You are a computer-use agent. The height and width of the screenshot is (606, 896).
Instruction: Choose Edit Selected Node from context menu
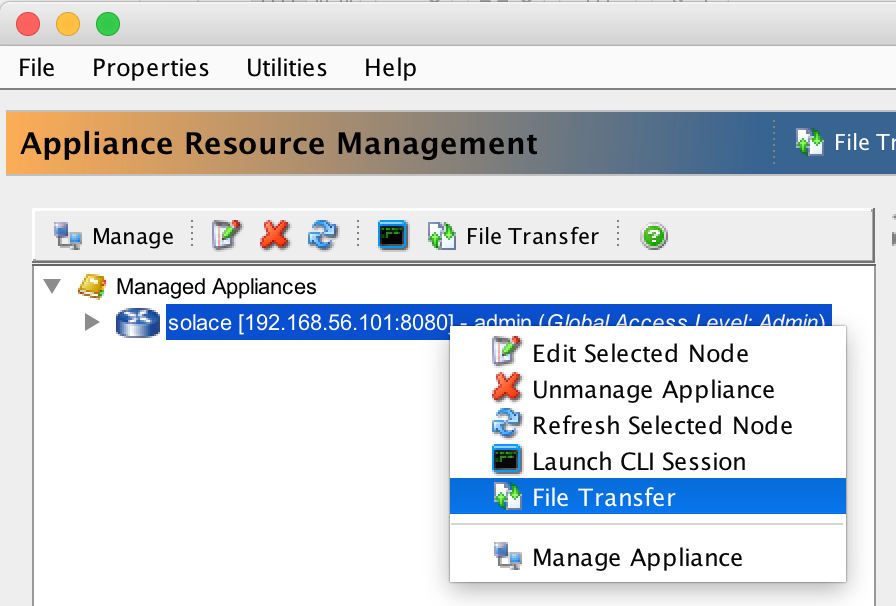click(x=648, y=353)
